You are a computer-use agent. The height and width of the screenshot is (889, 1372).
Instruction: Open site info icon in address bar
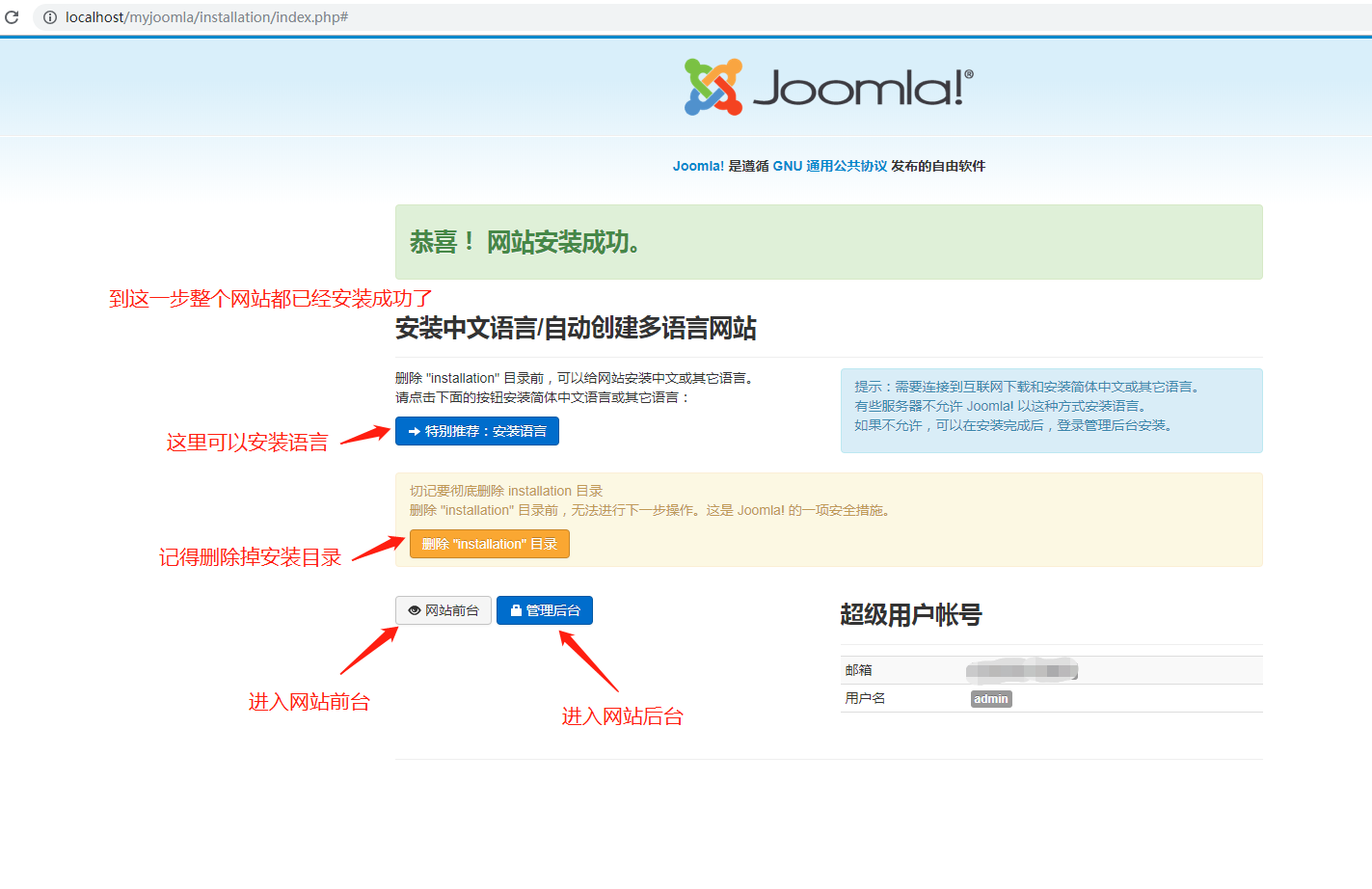point(50,17)
